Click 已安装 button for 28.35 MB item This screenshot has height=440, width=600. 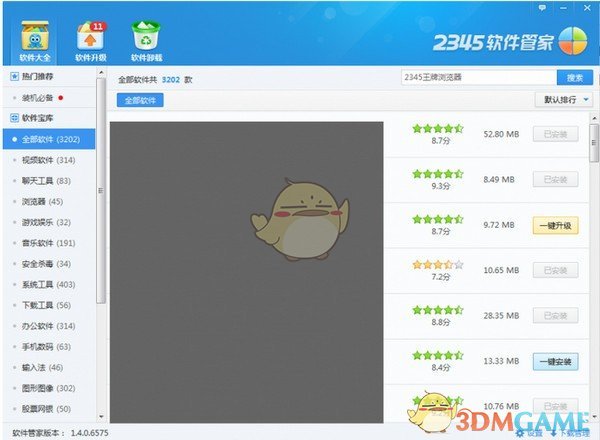pyautogui.click(x=555, y=316)
